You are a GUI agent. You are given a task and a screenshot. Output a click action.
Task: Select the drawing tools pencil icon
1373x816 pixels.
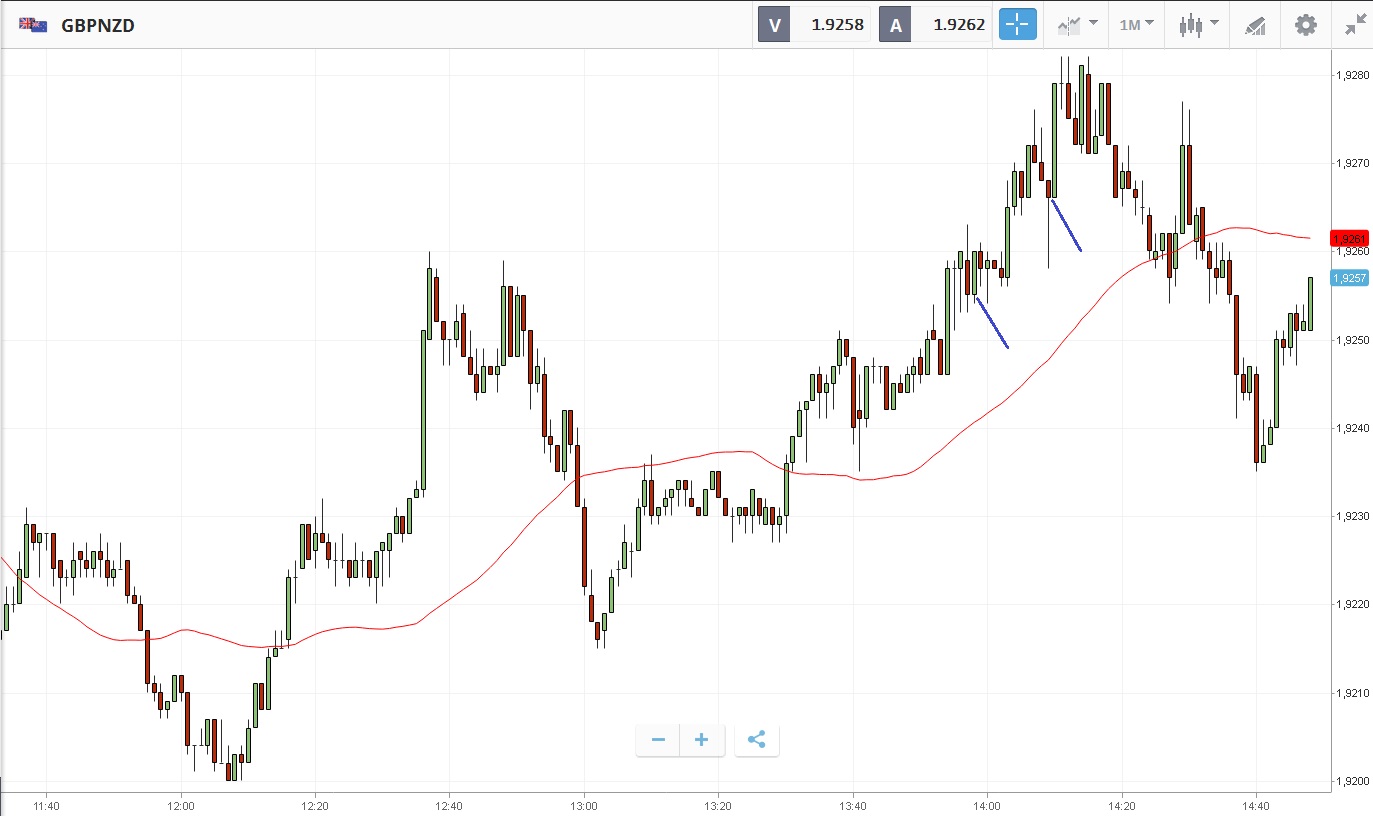click(1255, 26)
